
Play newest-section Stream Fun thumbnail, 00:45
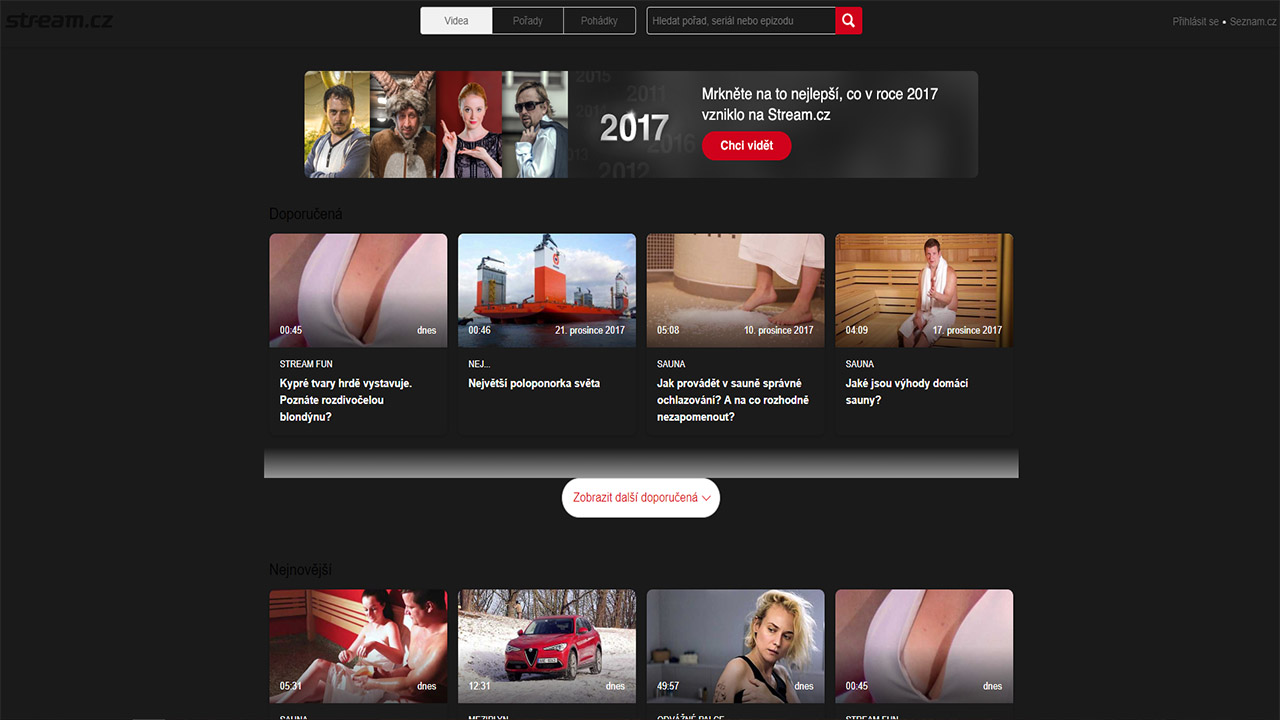[924, 646]
